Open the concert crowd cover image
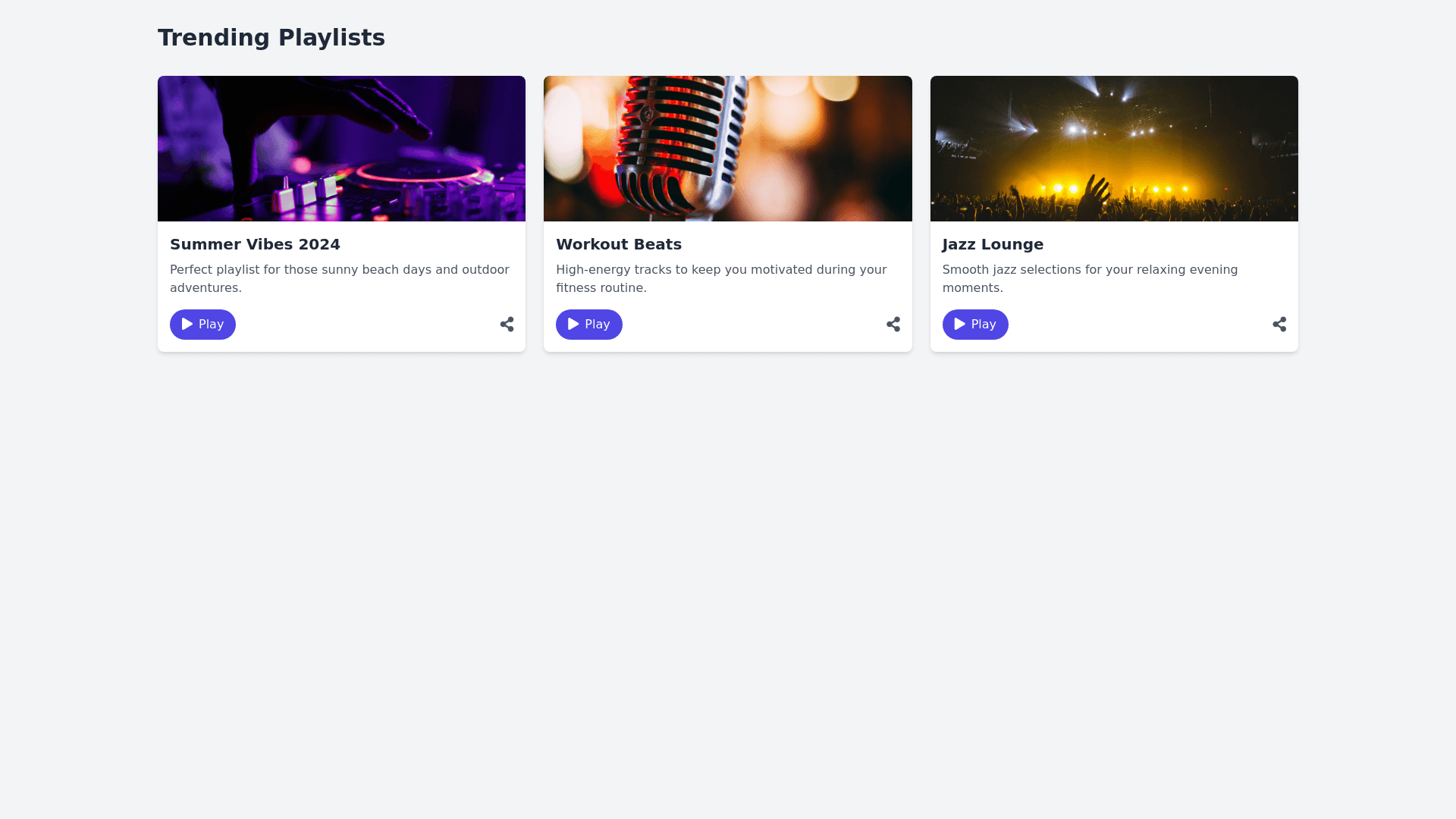1456x819 pixels. 1114,149
